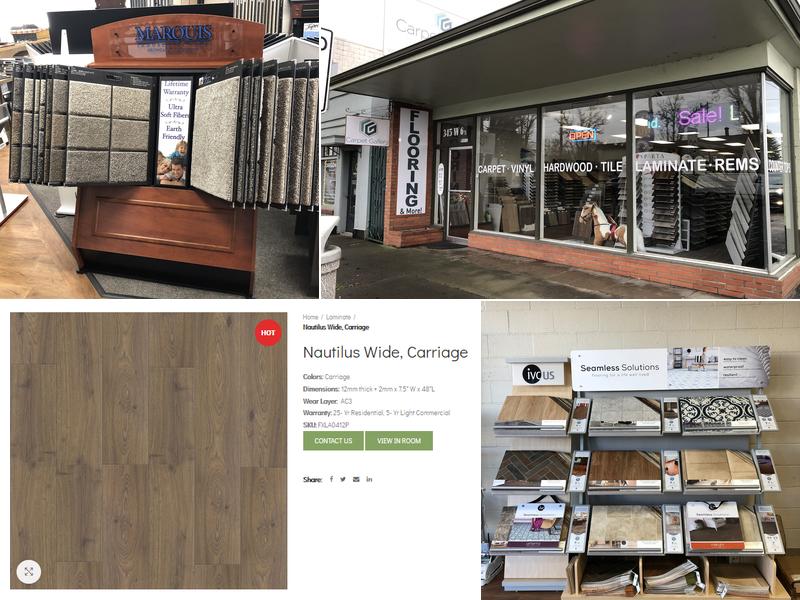Click the Nautilus Wide, Carriage product title
The height and width of the screenshot is (600, 800).
point(385,353)
